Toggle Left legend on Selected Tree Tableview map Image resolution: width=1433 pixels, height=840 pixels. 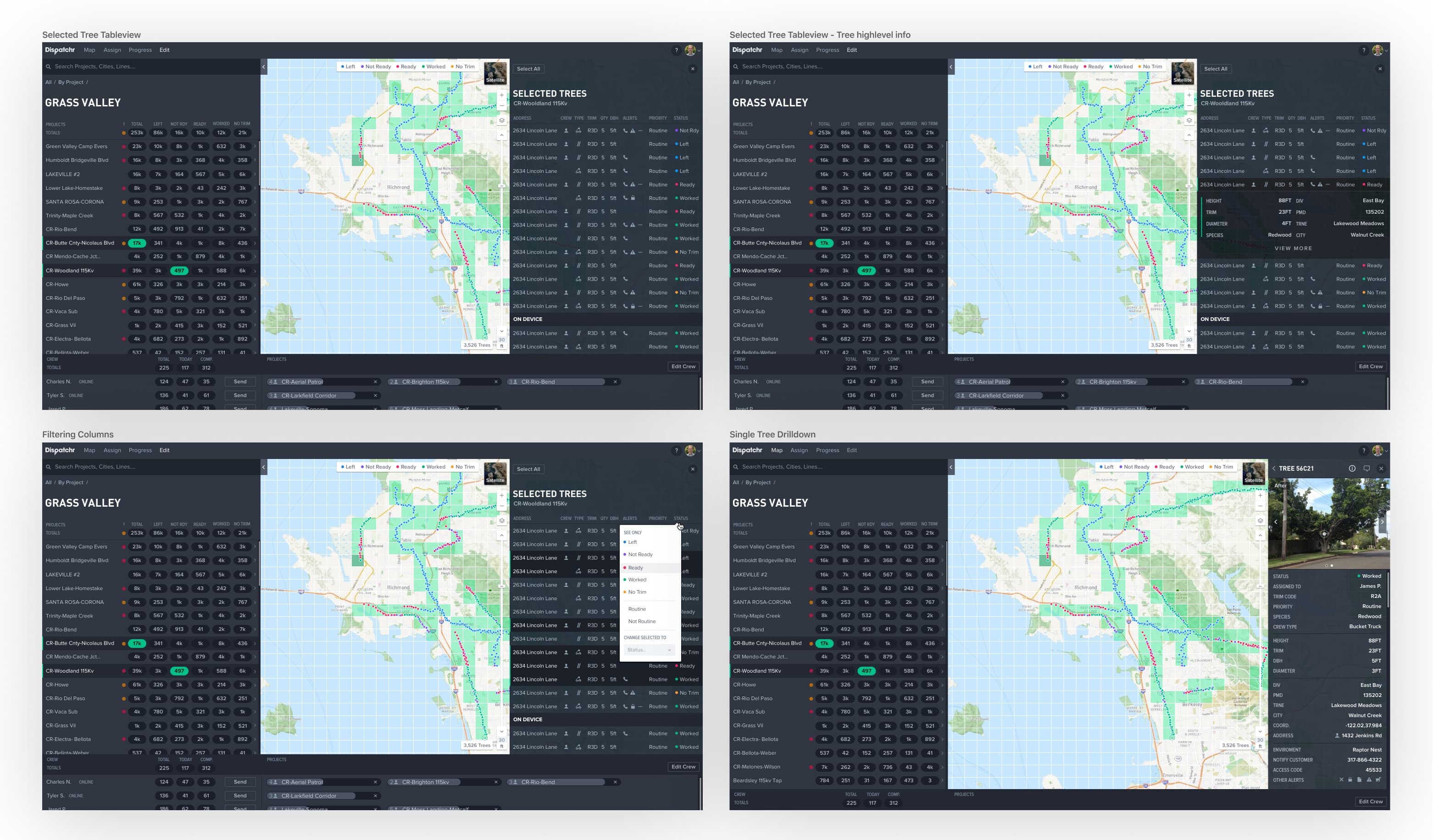click(348, 66)
